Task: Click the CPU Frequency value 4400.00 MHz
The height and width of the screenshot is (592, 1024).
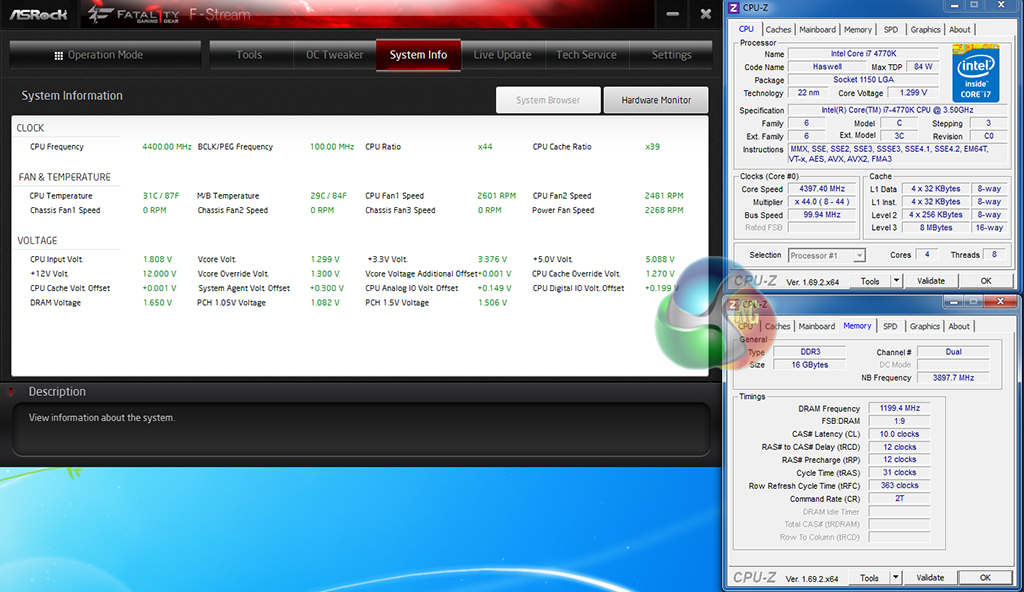Action: (167, 147)
